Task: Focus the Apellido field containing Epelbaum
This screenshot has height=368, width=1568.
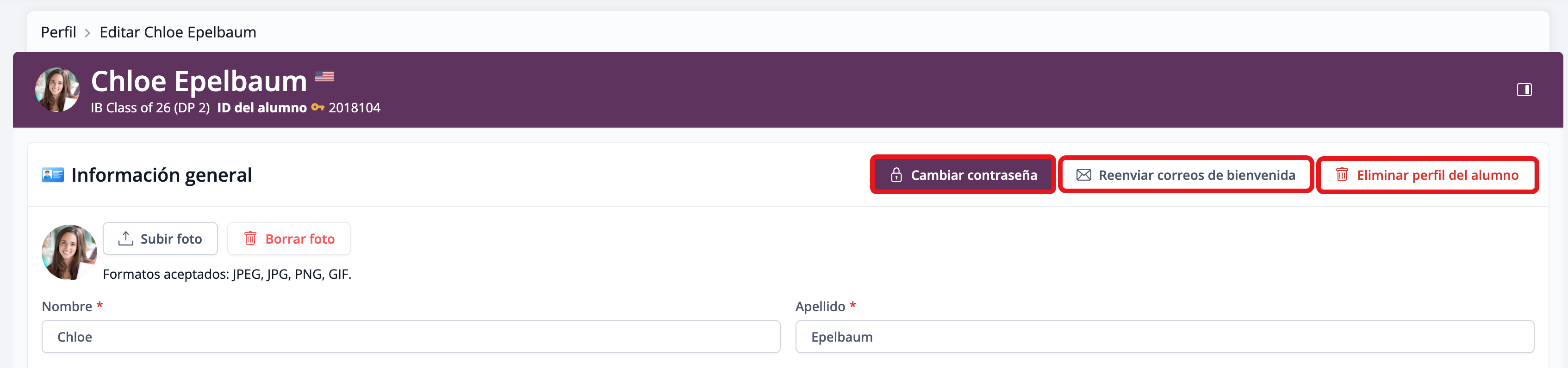Action: [x=1164, y=337]
